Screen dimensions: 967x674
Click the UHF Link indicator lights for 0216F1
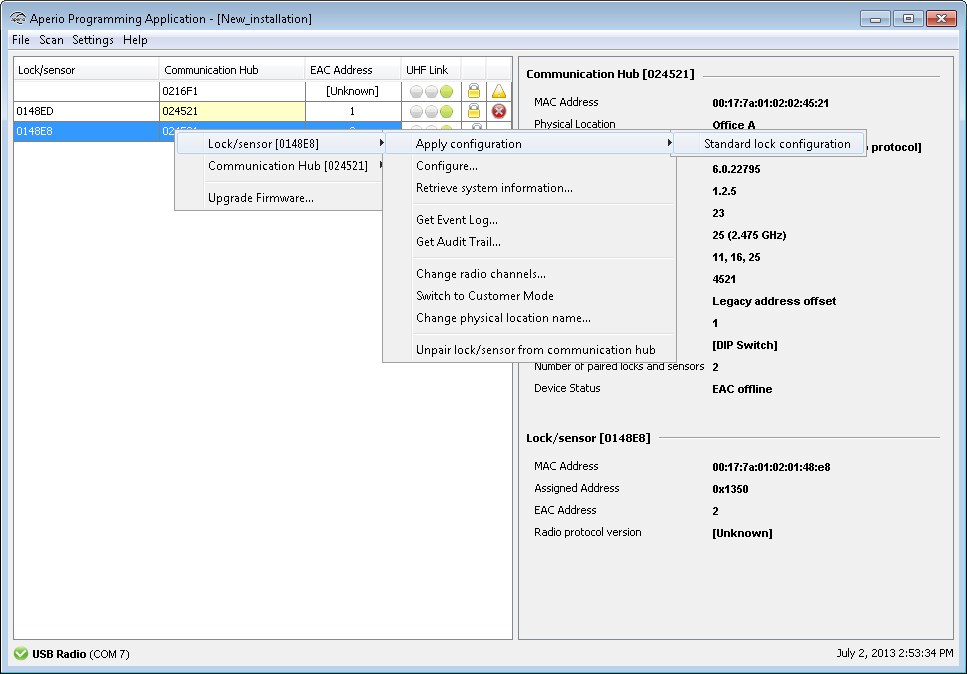pyautogui.click(x=432, y=92)
